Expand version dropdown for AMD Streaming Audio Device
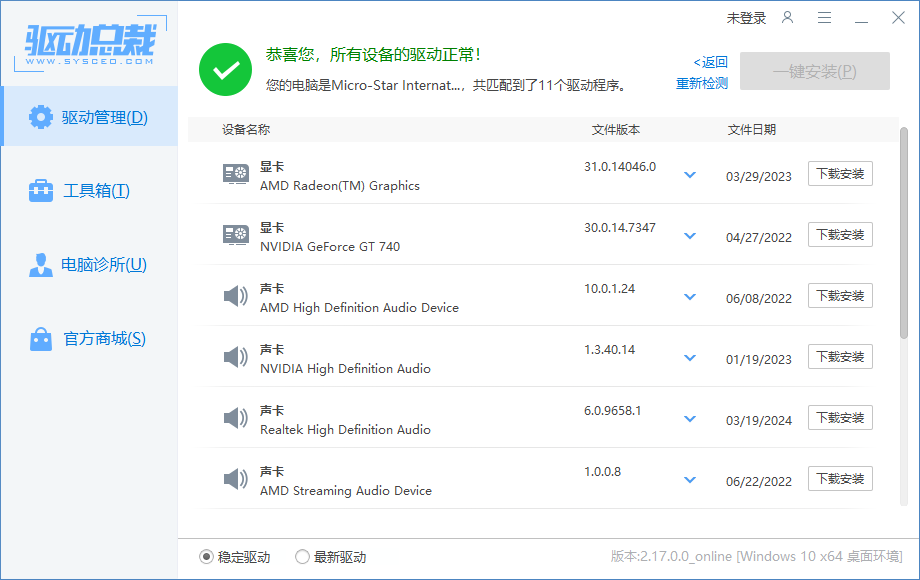The width and height of the screenshot is (920, 580). coord(690,480)
